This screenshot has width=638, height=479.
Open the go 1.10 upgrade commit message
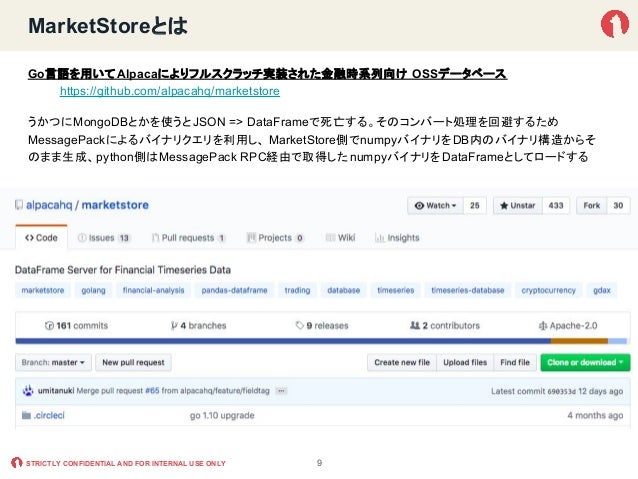[222, 415]
